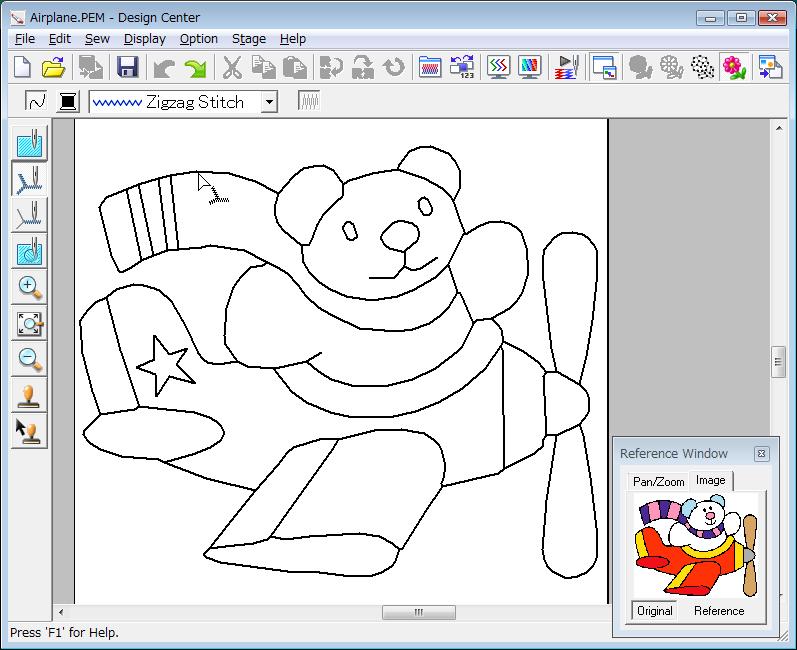This screenshot has height=650, width=797.
Task: Open the File menu
Action: (24, 39)
